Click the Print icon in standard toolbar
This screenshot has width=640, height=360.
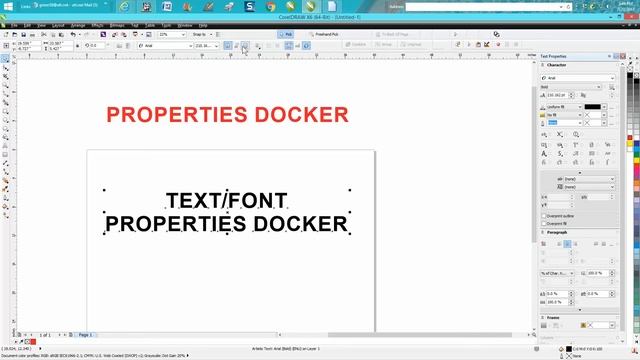pos(32,35)
